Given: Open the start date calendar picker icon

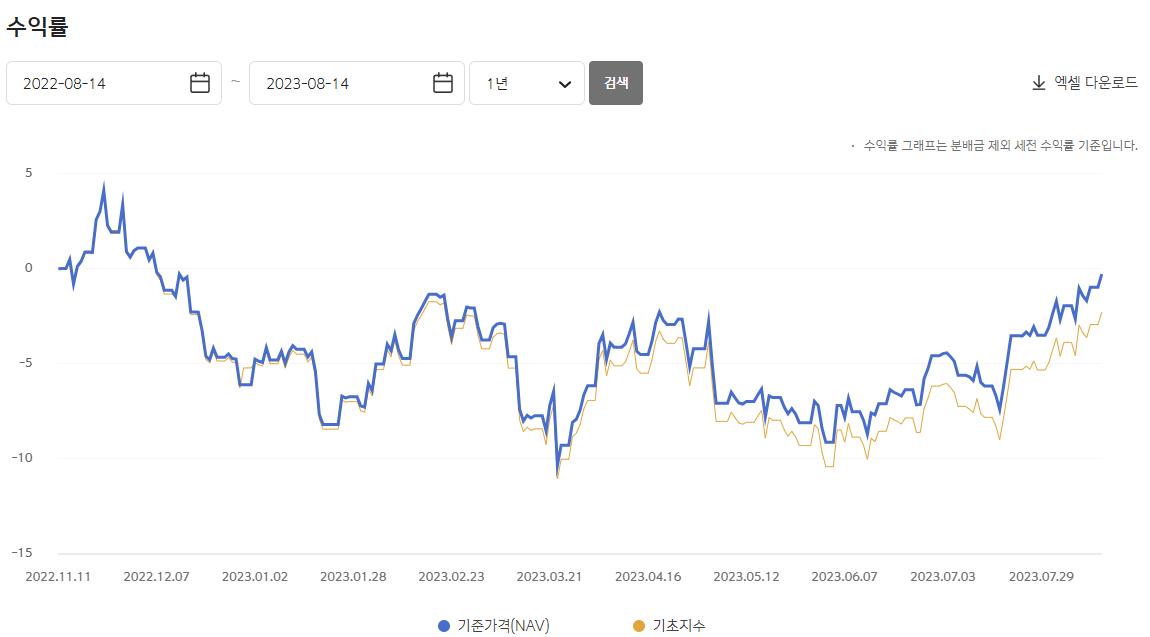Looking at the screenshot, I should (x=199, y=83).
